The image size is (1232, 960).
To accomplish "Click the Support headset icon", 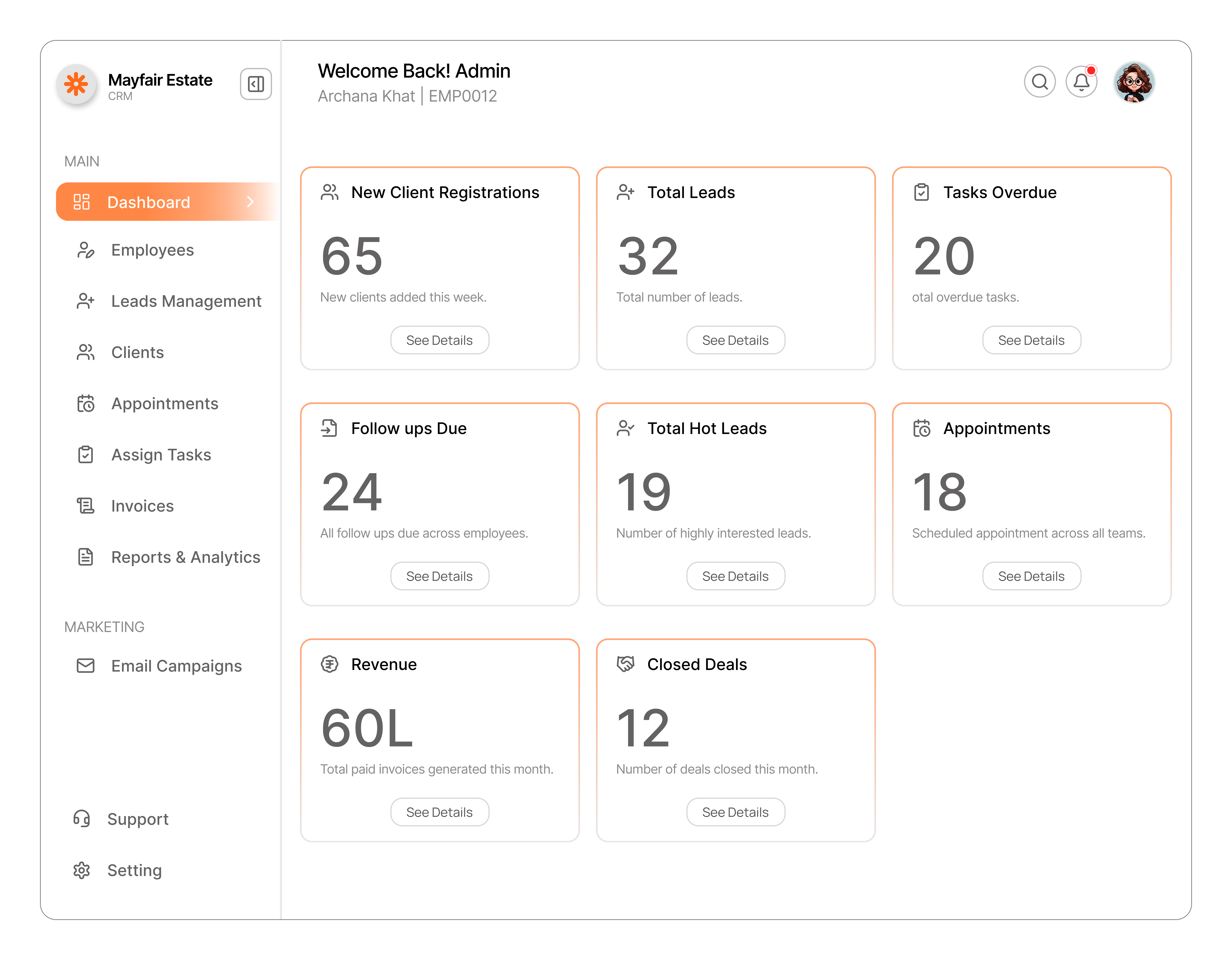I will coord(82,819).
